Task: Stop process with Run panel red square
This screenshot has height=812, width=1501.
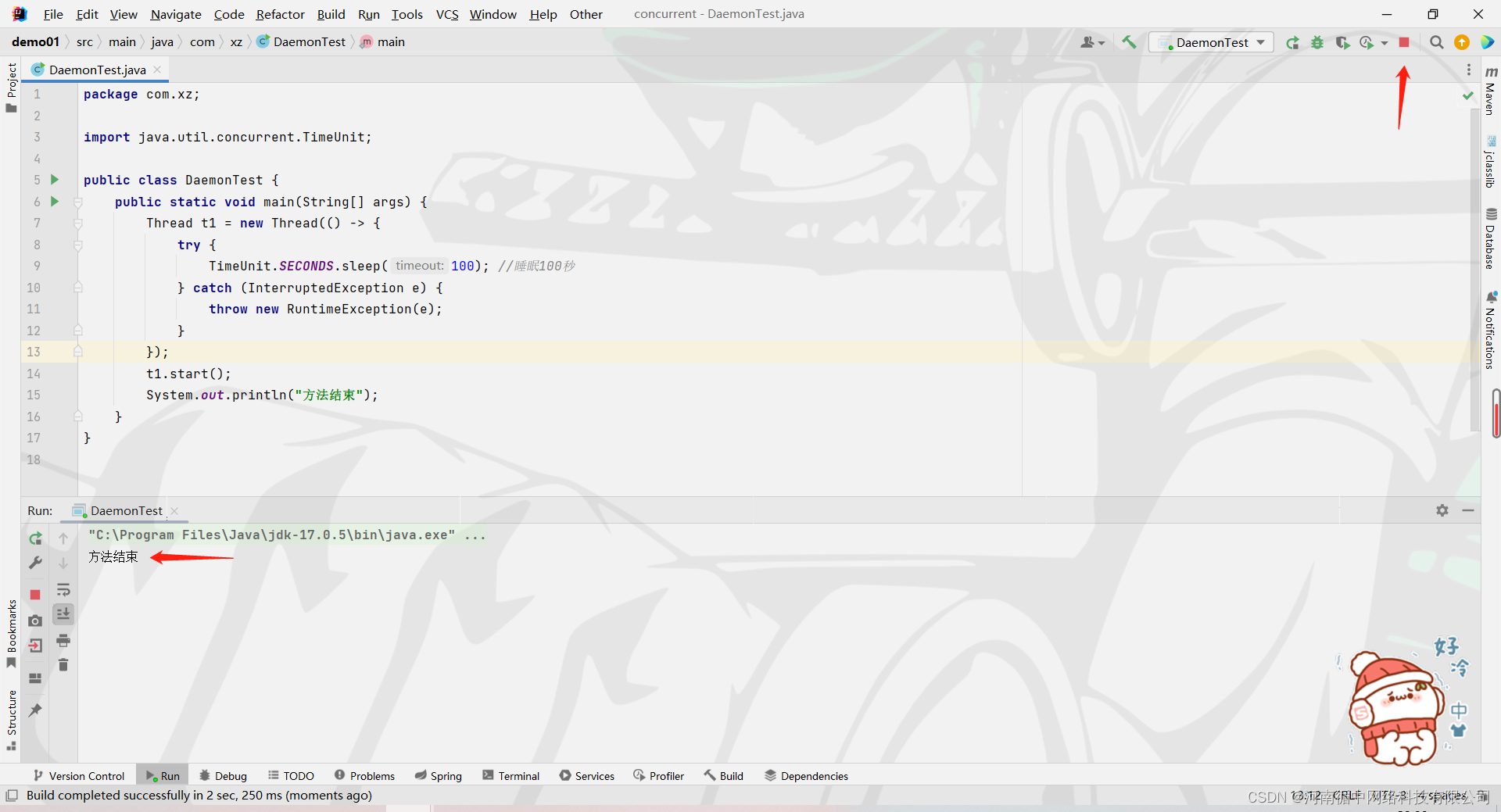Action: [35, 595]
